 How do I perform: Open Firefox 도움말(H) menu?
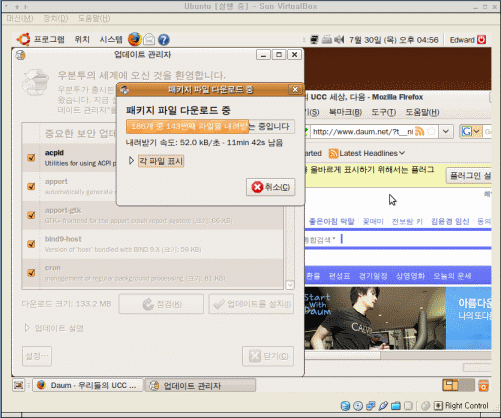tap(422, 112)
